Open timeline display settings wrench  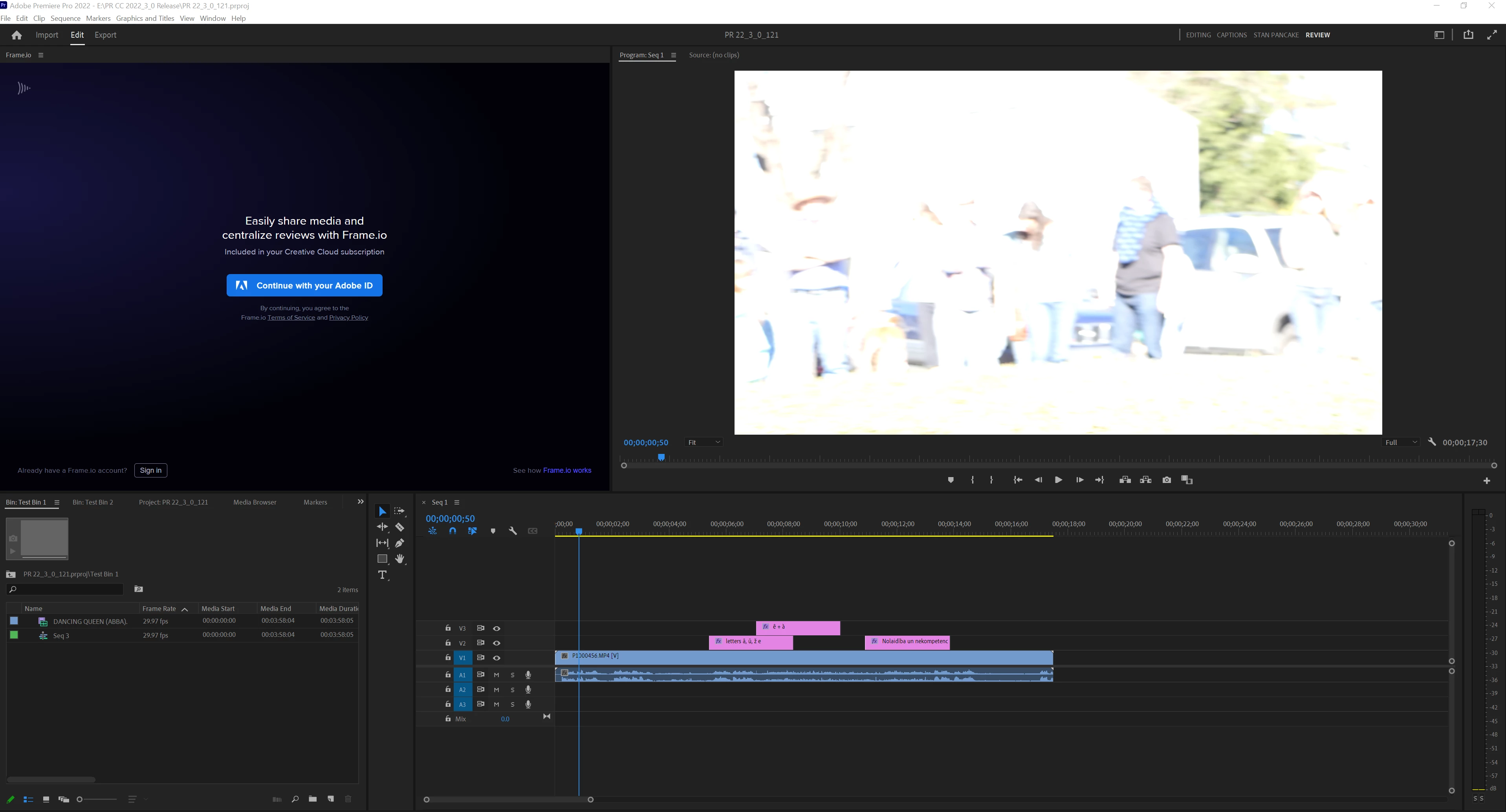coord(513,531)
